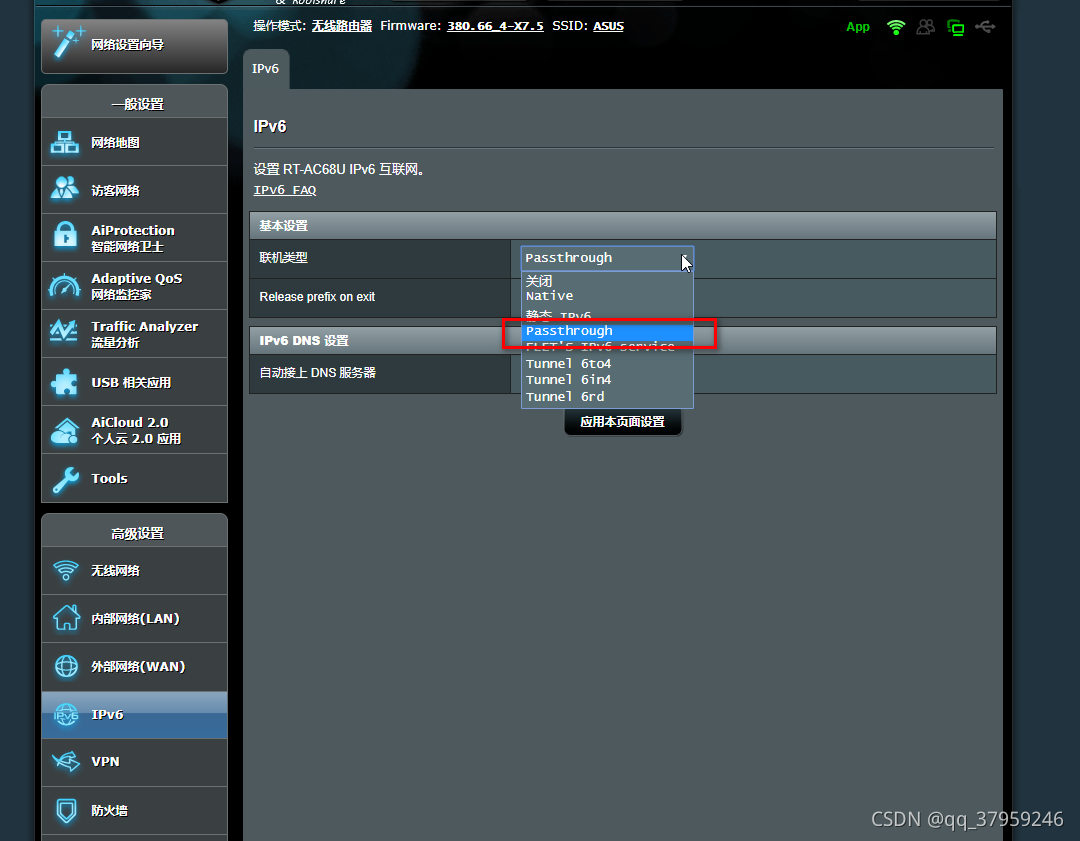Click the network clients status icon
The width and height of the screenshot is (1080, 841).
click(x=955, y=28)
